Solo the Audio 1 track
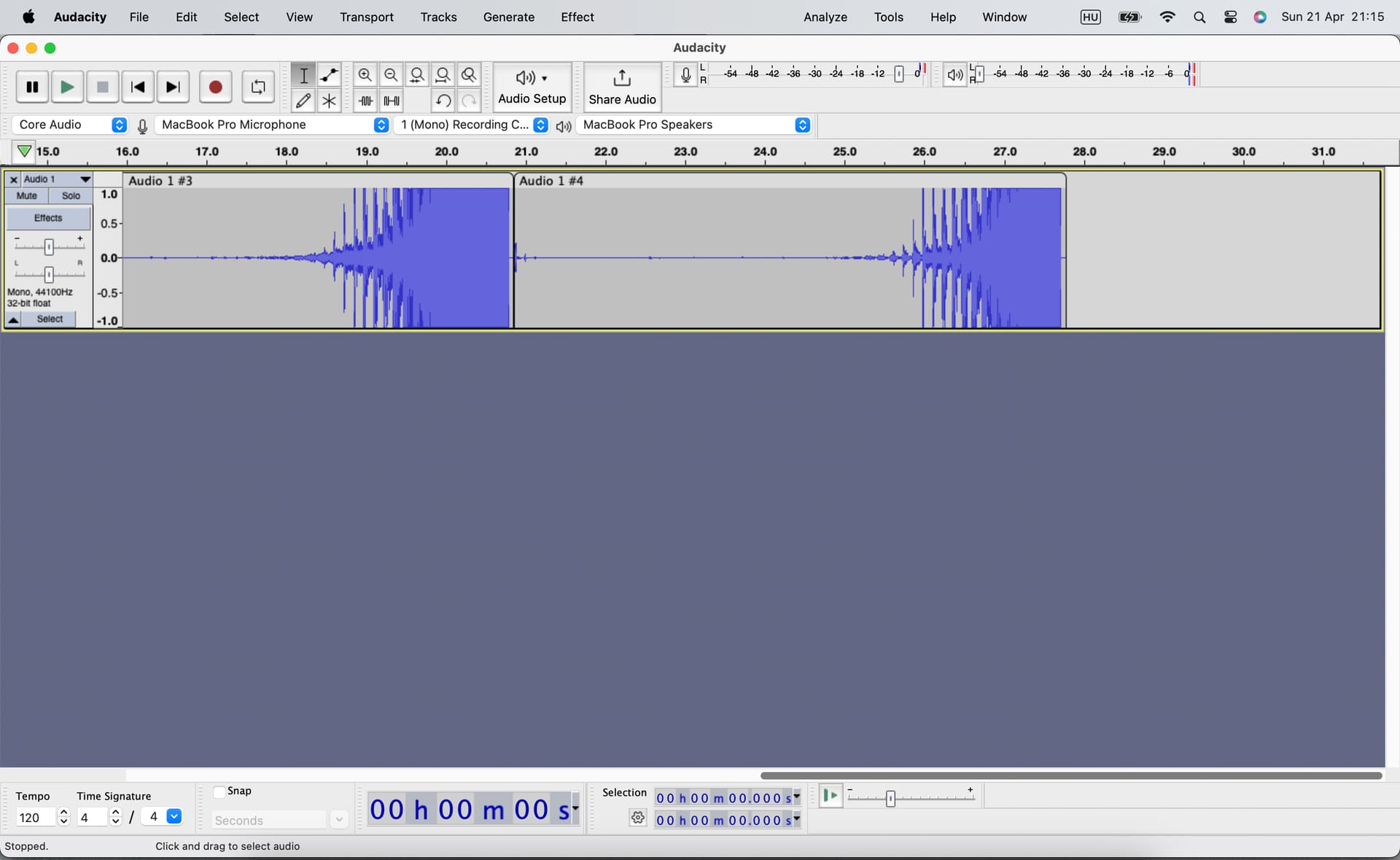Screen dimensions: 1400x860 (x=70, y=195)
